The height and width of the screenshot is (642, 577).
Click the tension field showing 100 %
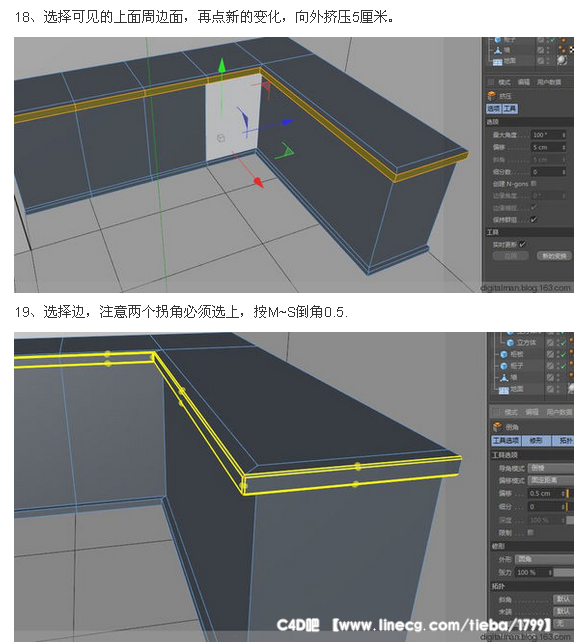click(534, 572)
